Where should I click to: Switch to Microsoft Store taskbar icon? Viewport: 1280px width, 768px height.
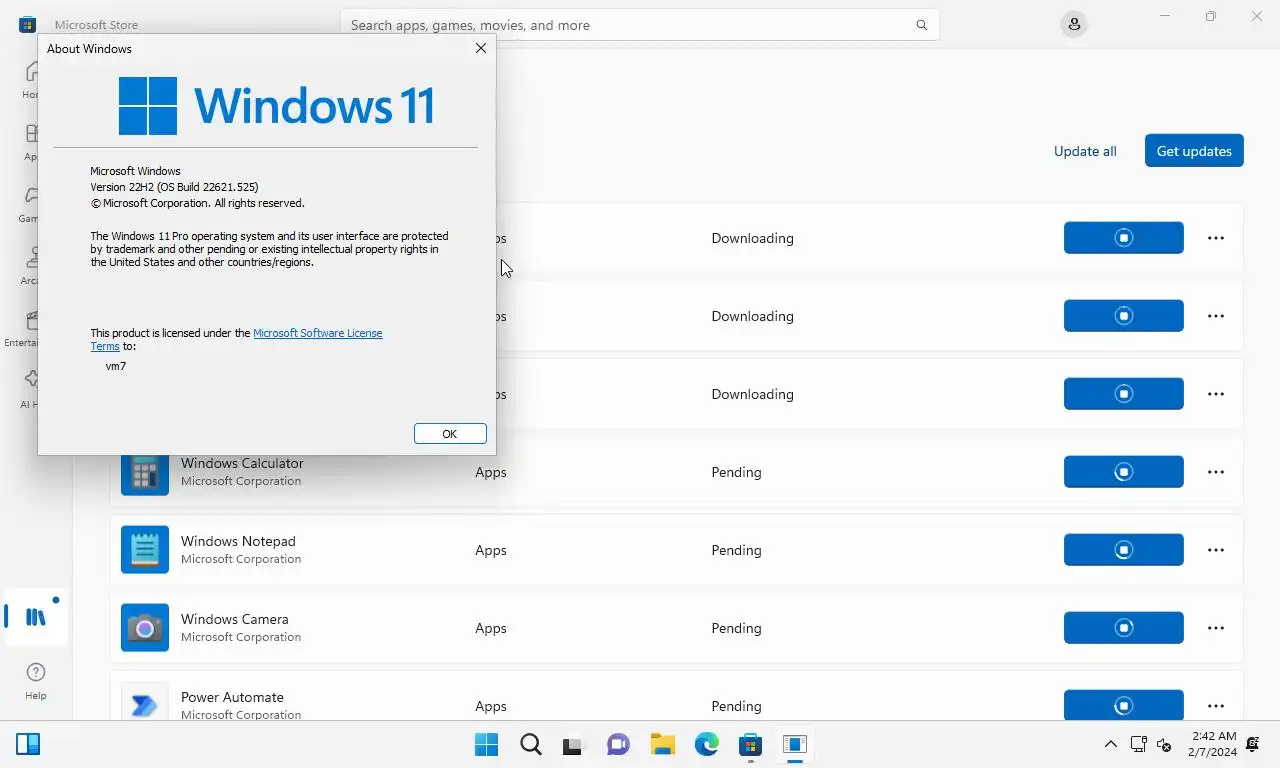(750, 744)
